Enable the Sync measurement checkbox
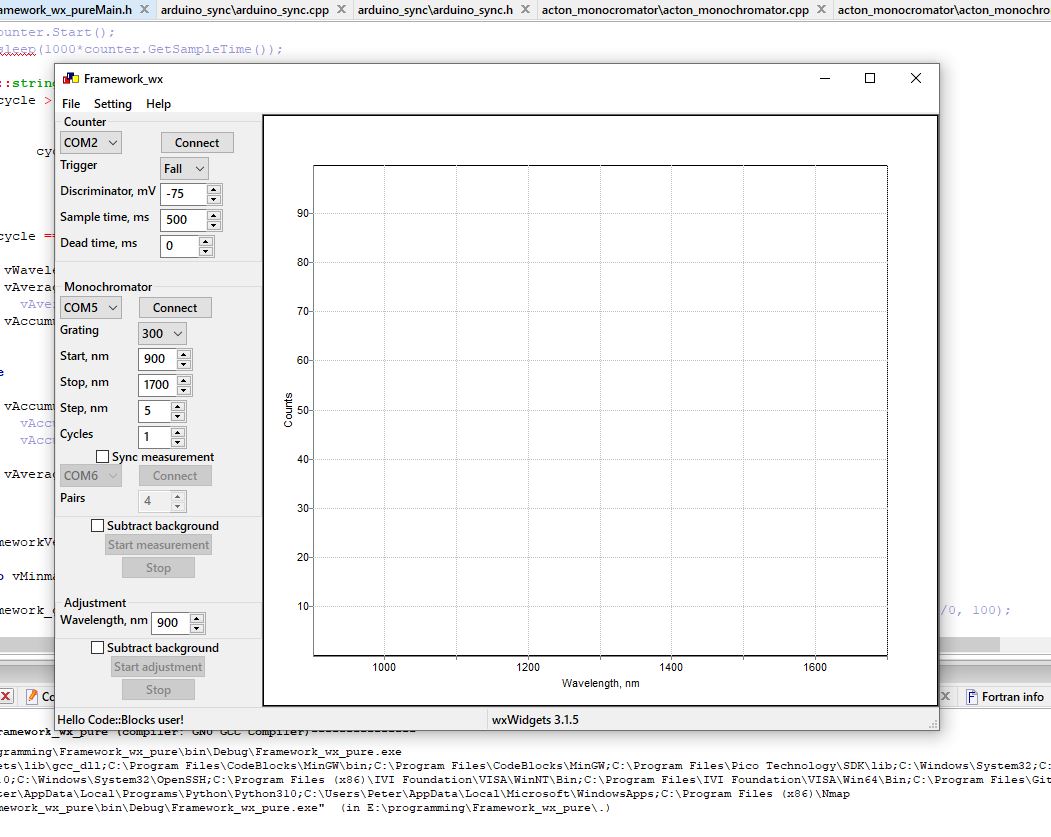This screenshot has height=837, width=1051. [102, 456]
